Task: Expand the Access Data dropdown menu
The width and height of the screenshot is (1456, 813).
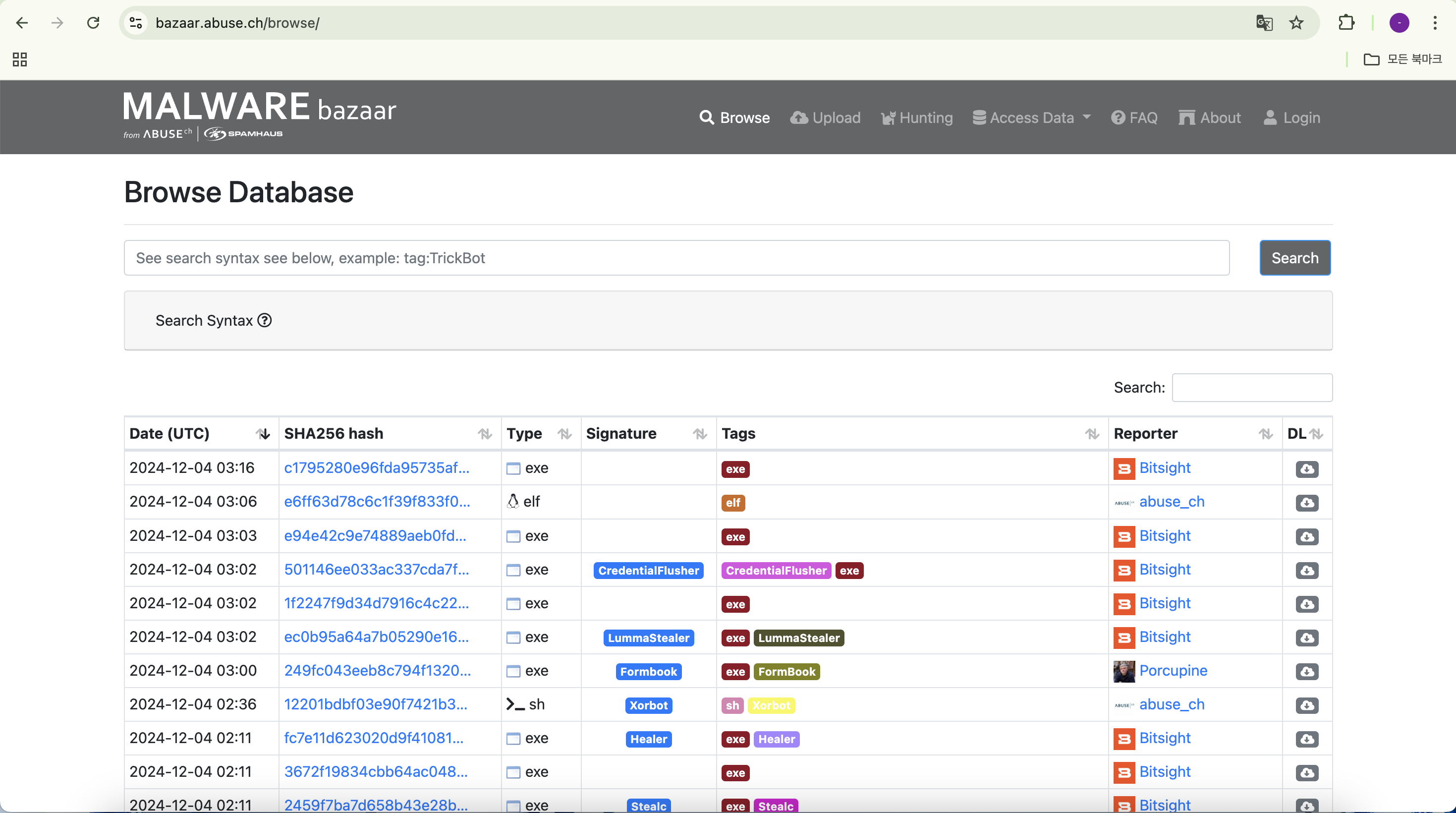Action: (x=1031, y=117)
